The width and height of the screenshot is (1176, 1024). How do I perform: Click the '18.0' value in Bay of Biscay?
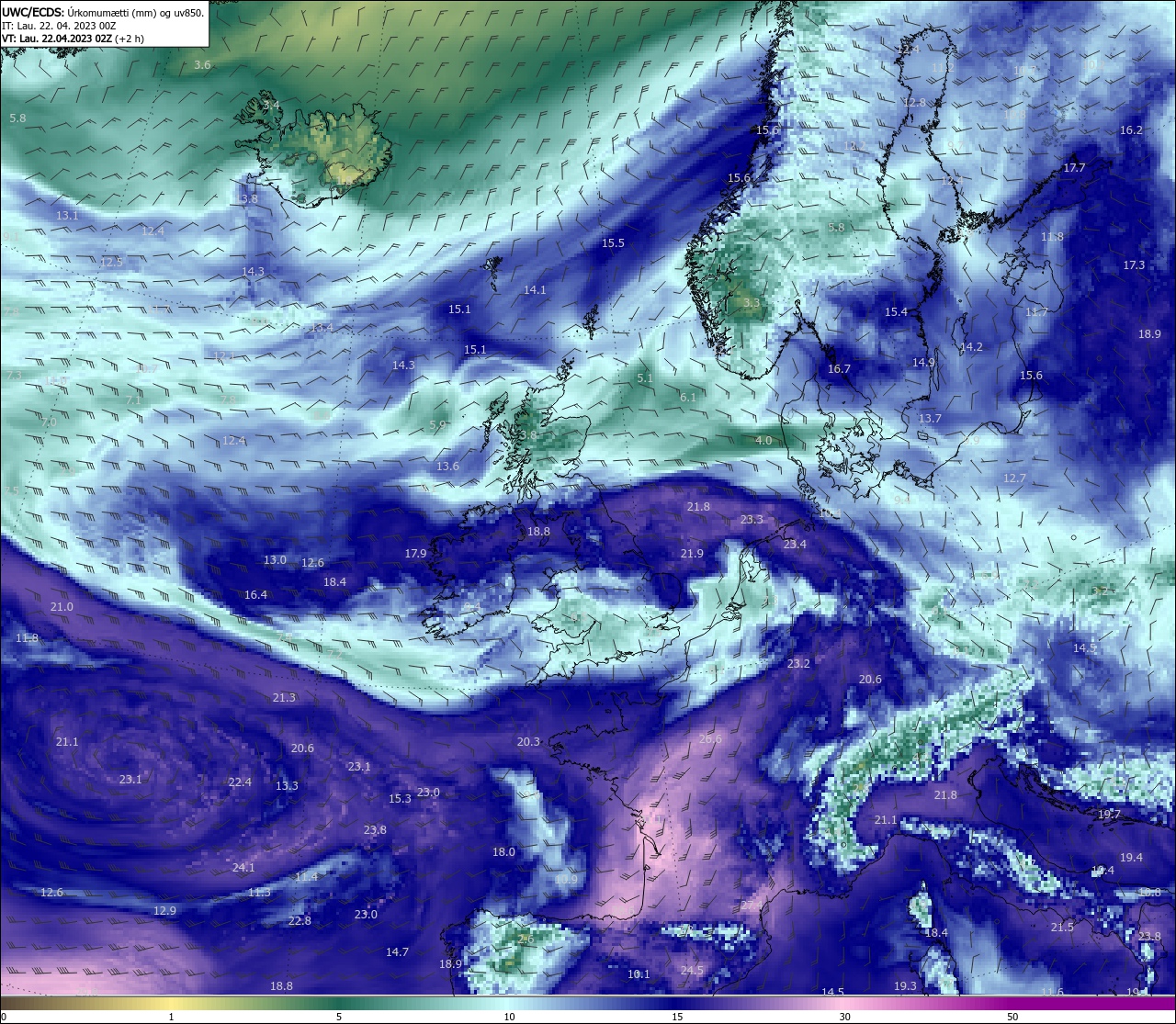point(503,852)
